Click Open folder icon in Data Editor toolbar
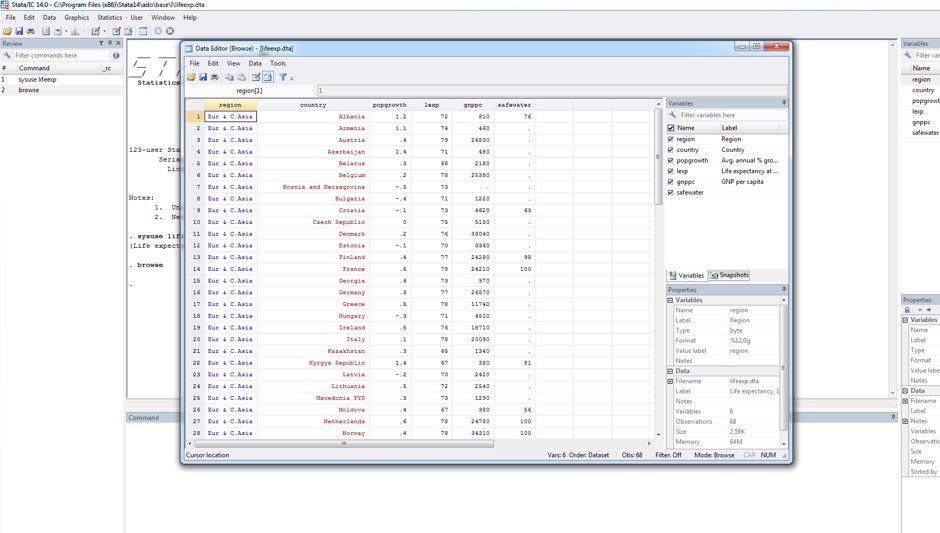 coord(191,77)
